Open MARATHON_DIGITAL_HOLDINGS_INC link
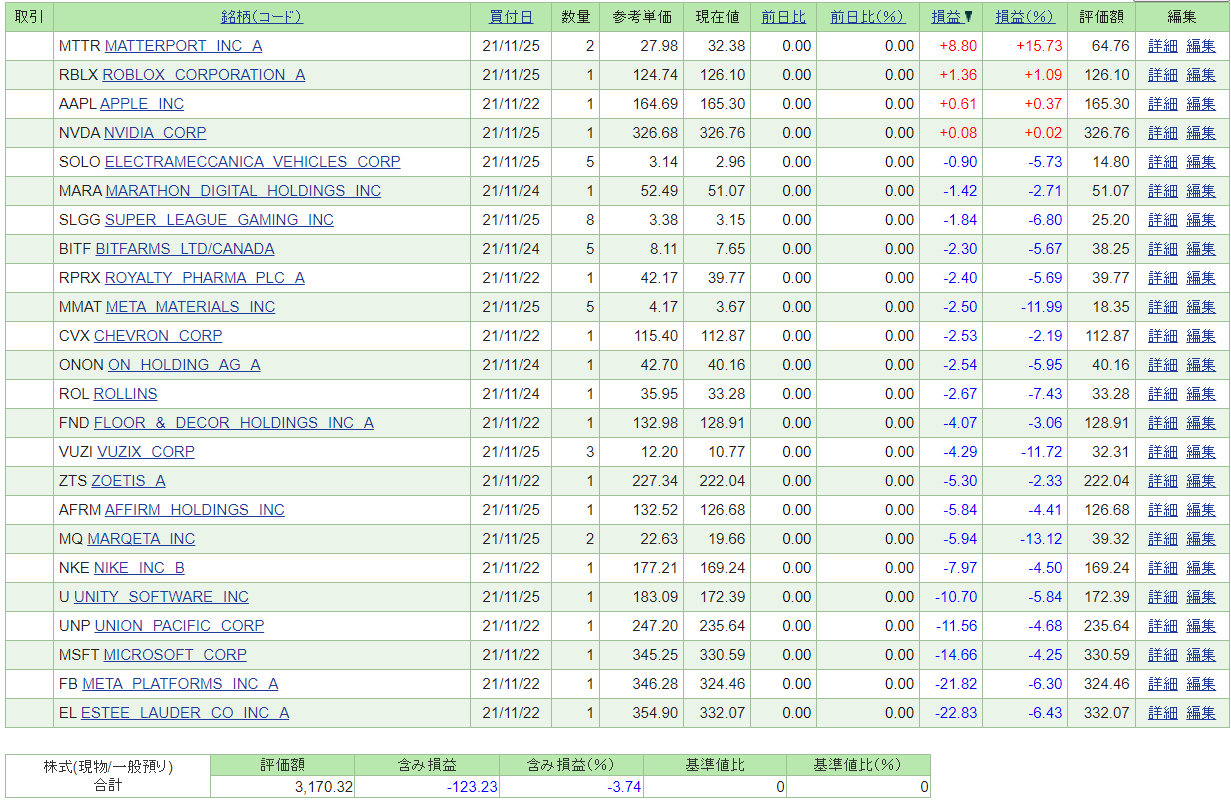The width and height of the screenshot is (1231, 801). [243, 191]
